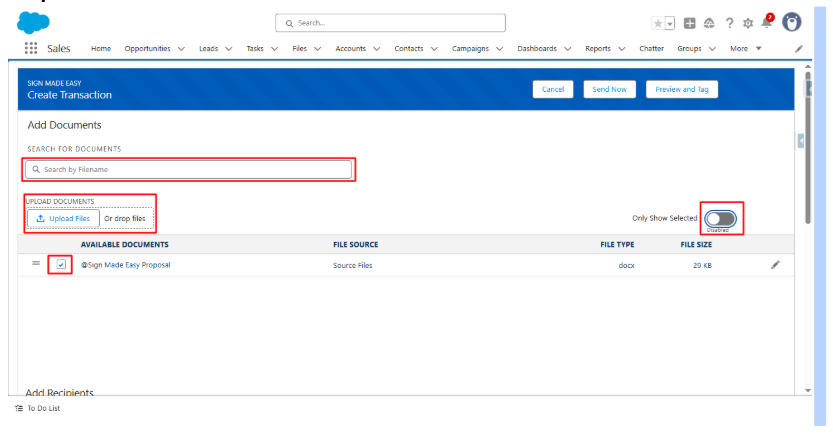
Task: Switch to the Accounts tab
Action: click(351, 48)
